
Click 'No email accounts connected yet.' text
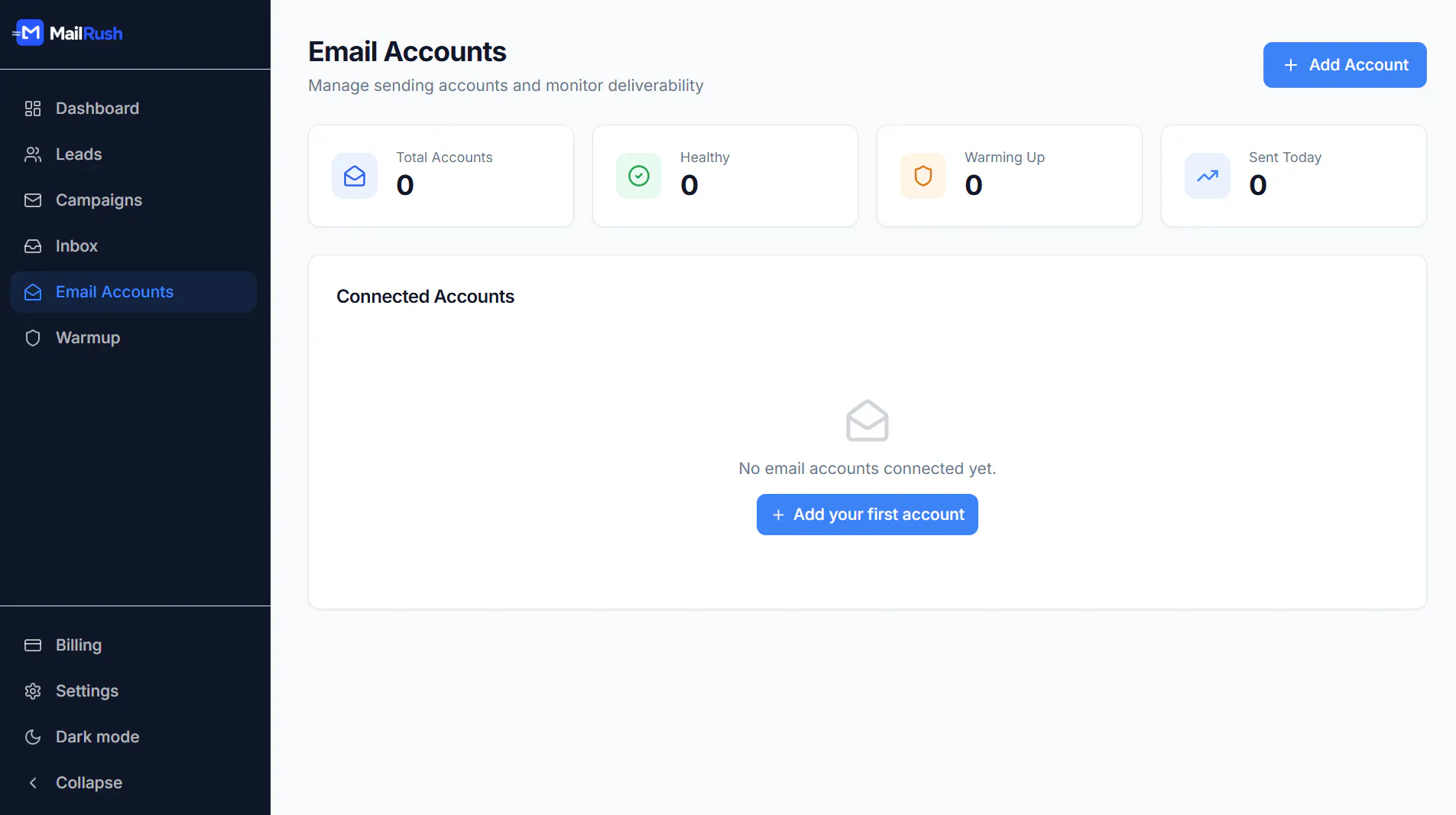(x=867, y=469)
